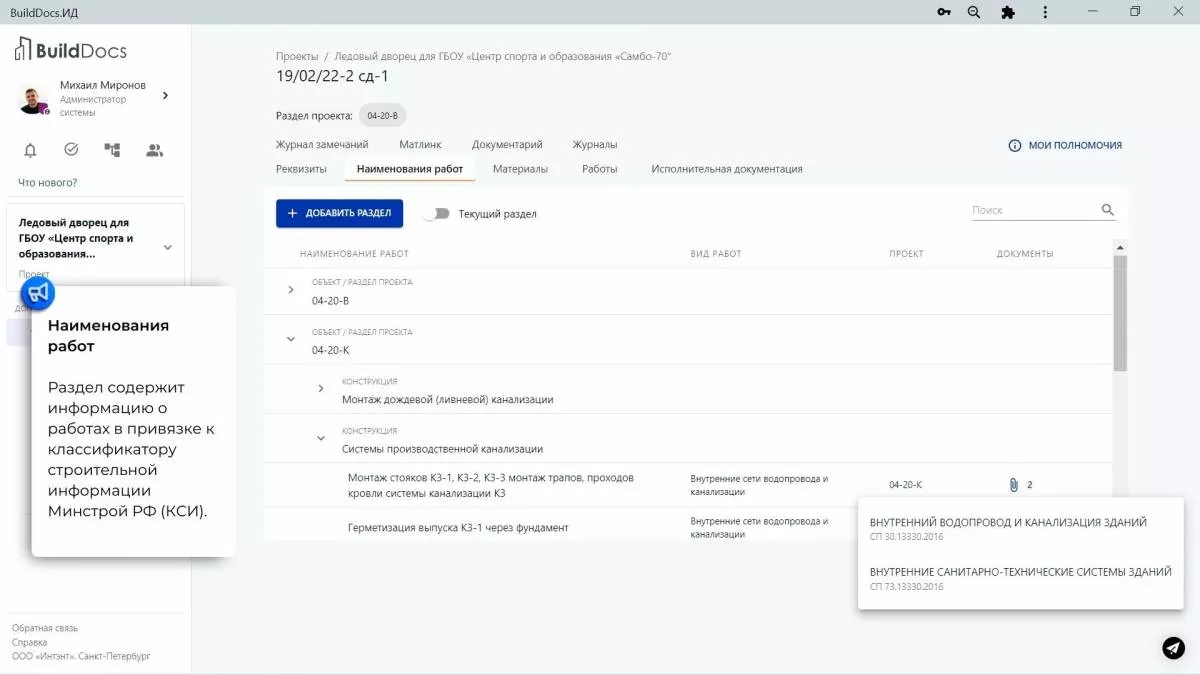
Task: Click the team members icon in sidebar
Action: [153, 149]
